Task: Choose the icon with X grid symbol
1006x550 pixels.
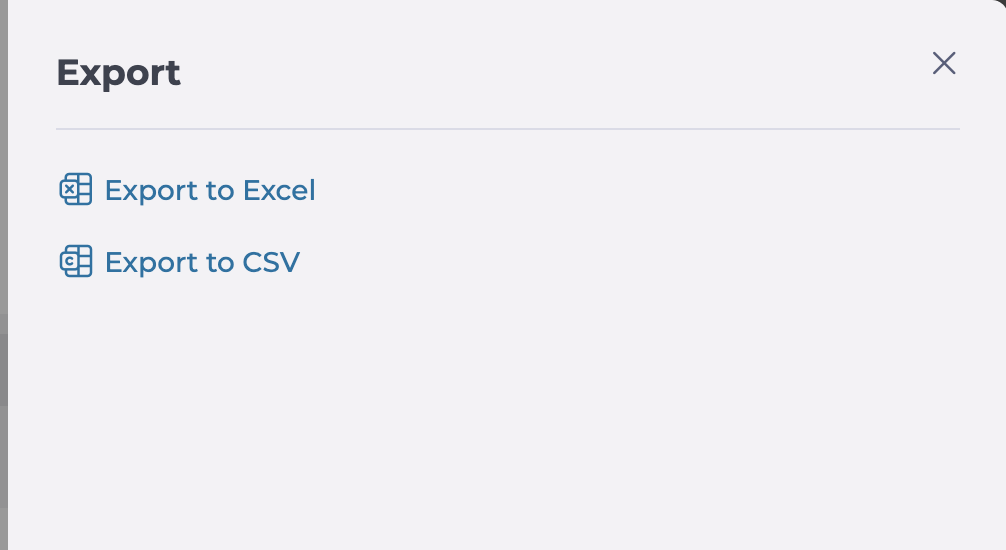Action: 76,189
